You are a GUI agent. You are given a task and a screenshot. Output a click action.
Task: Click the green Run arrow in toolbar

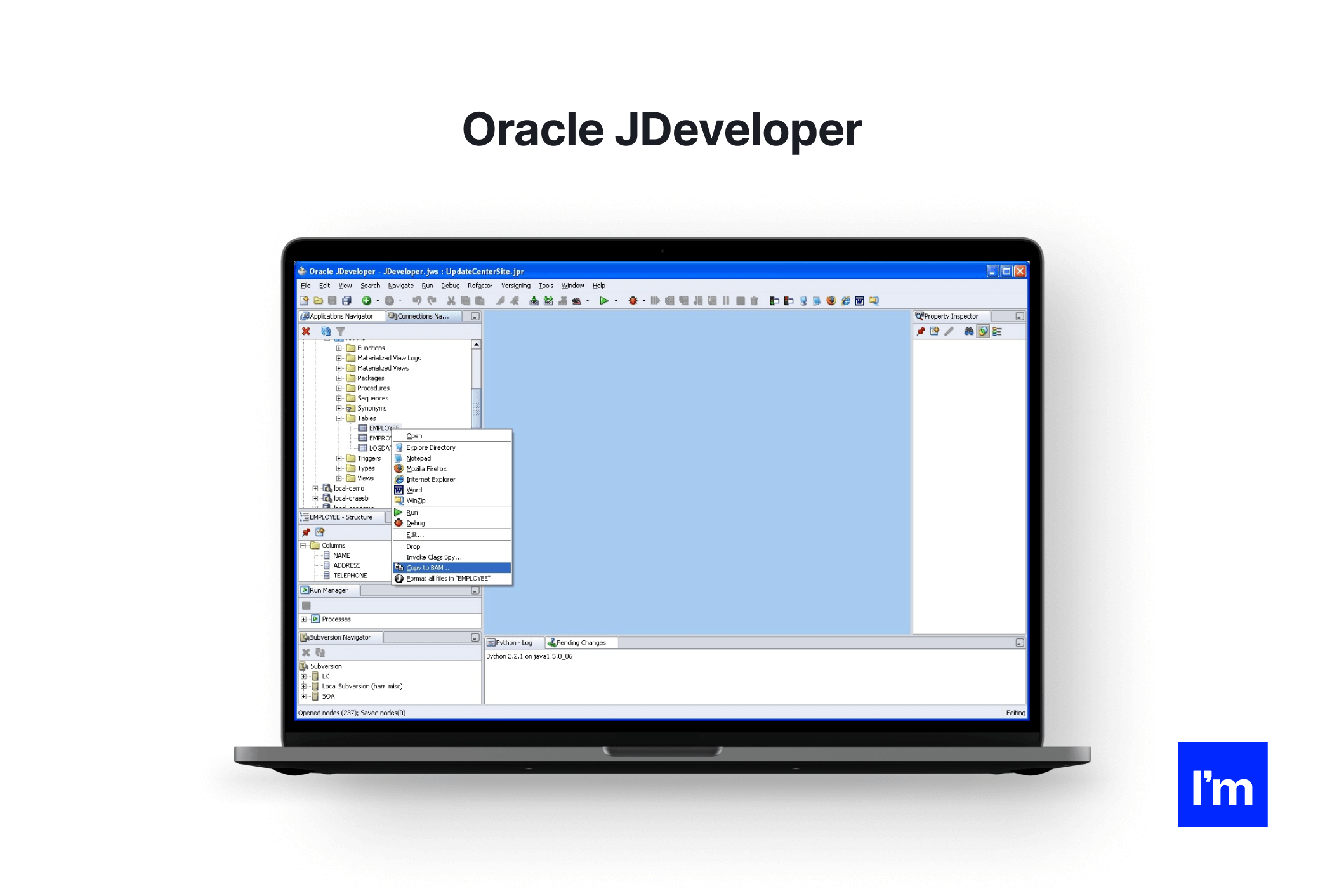tap(604, 301)
